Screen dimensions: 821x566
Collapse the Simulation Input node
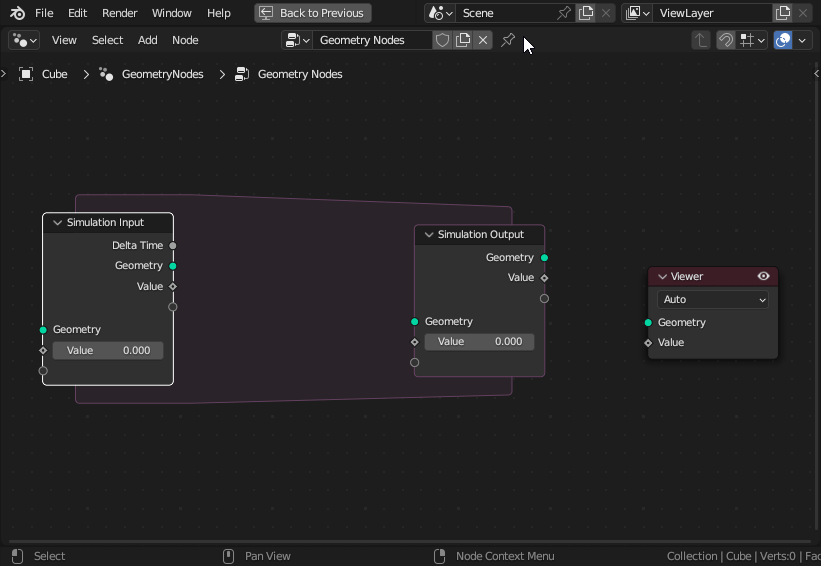[x=58, y=223]
